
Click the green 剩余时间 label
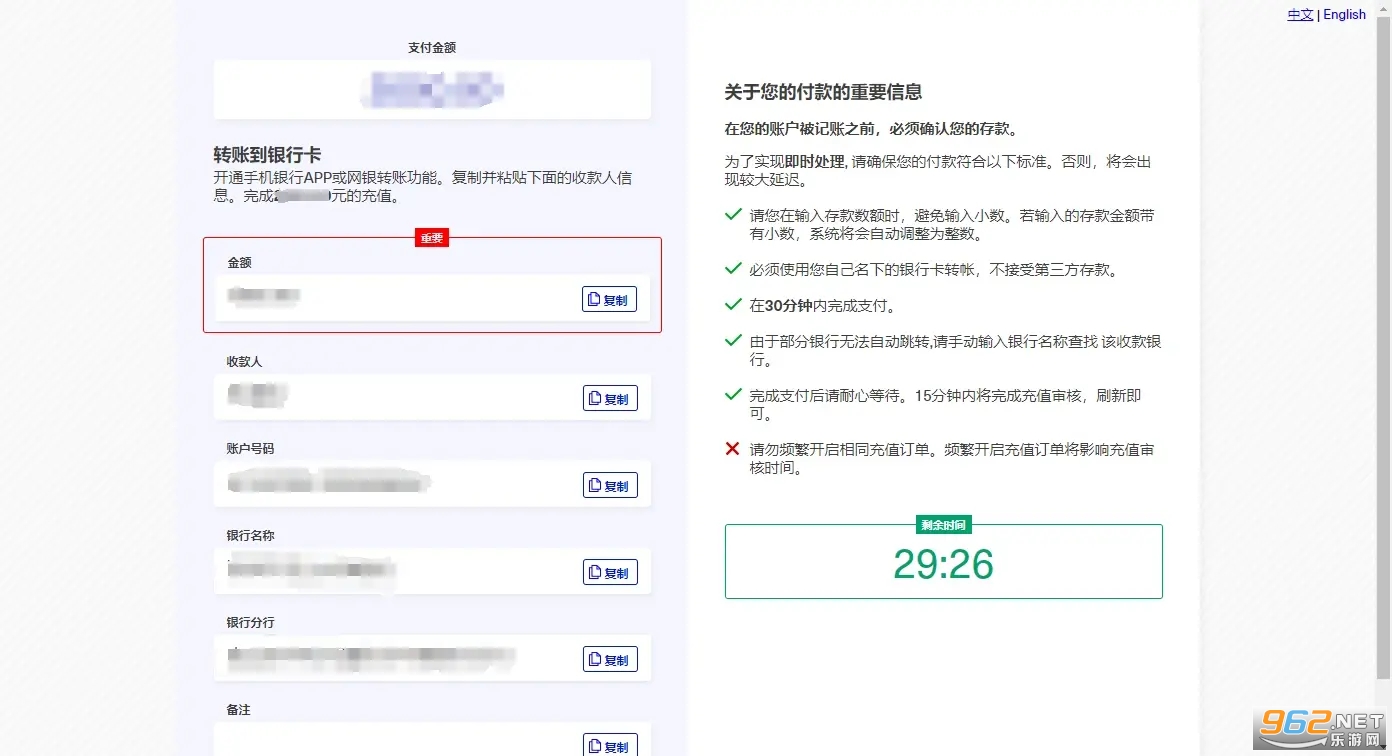click(x=943, y=525)
